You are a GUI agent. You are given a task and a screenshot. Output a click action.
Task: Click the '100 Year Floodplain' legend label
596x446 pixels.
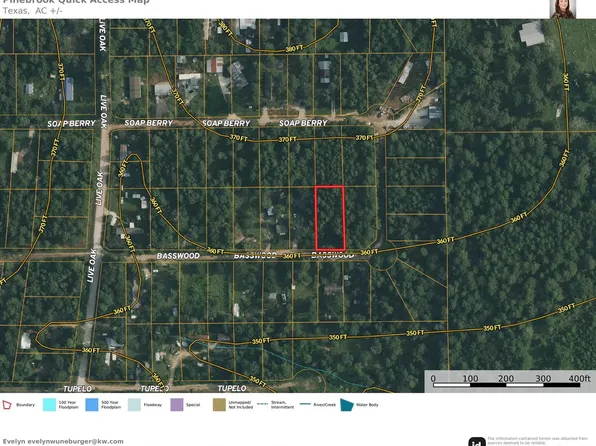coord(68,405)
